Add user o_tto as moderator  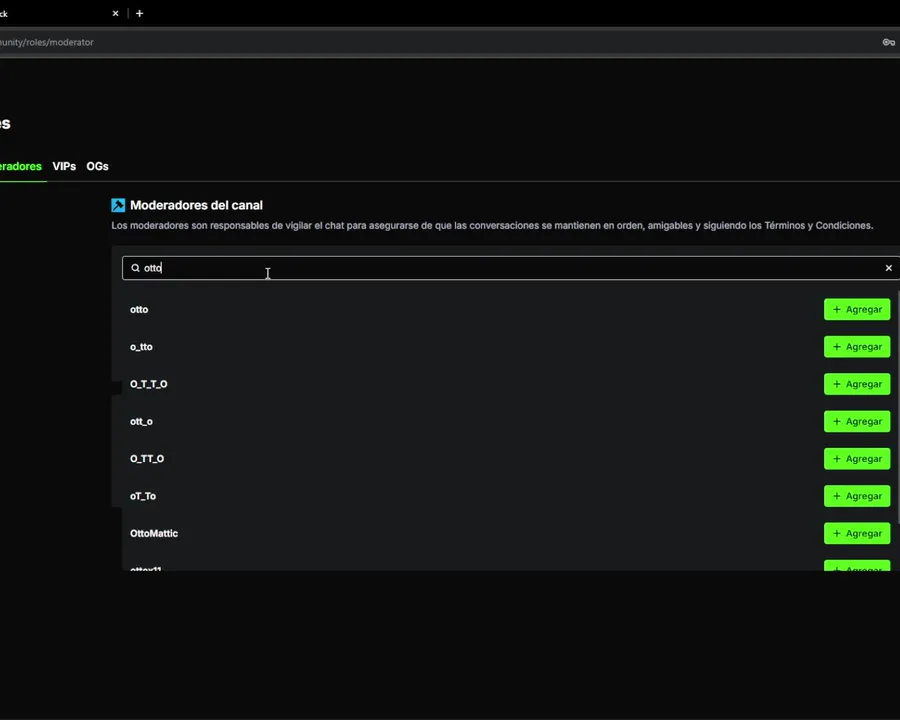click(857, 347)
